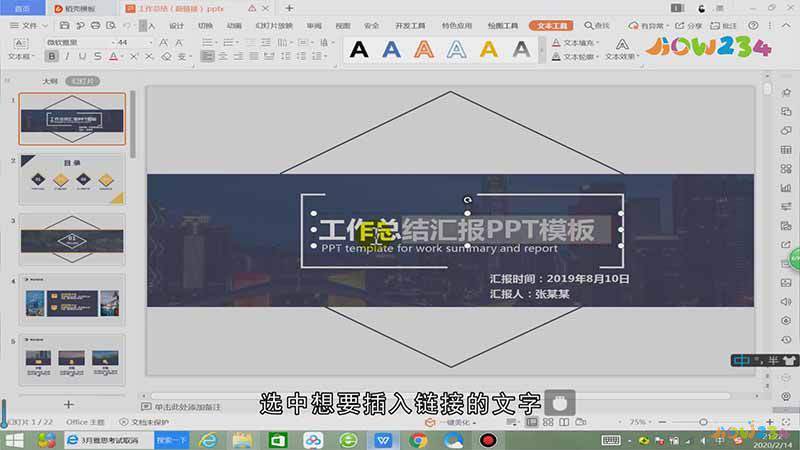
Task: Toggle right text alignment
Action: click(238, 56)
